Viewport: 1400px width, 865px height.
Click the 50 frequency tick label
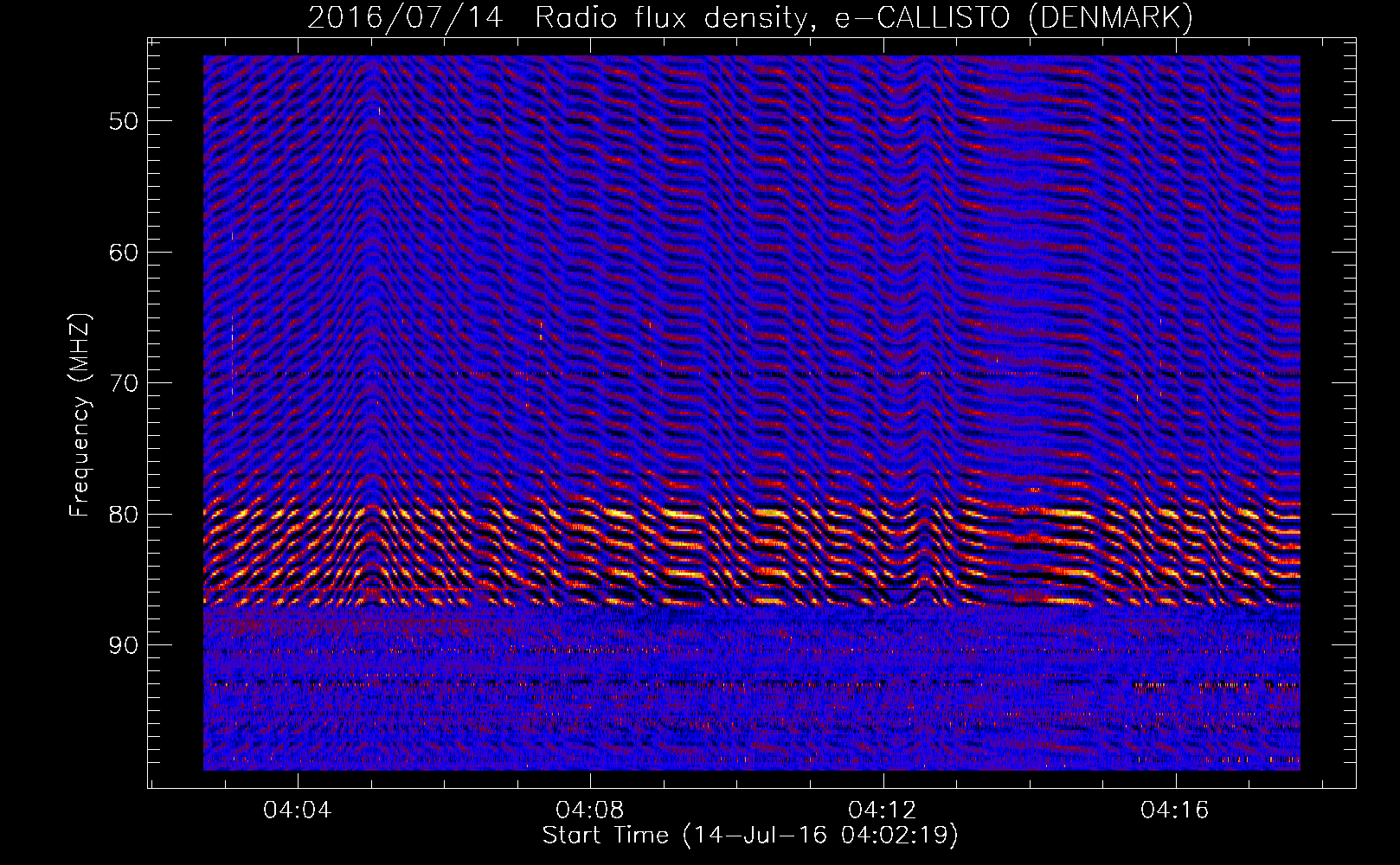(124, 121)
